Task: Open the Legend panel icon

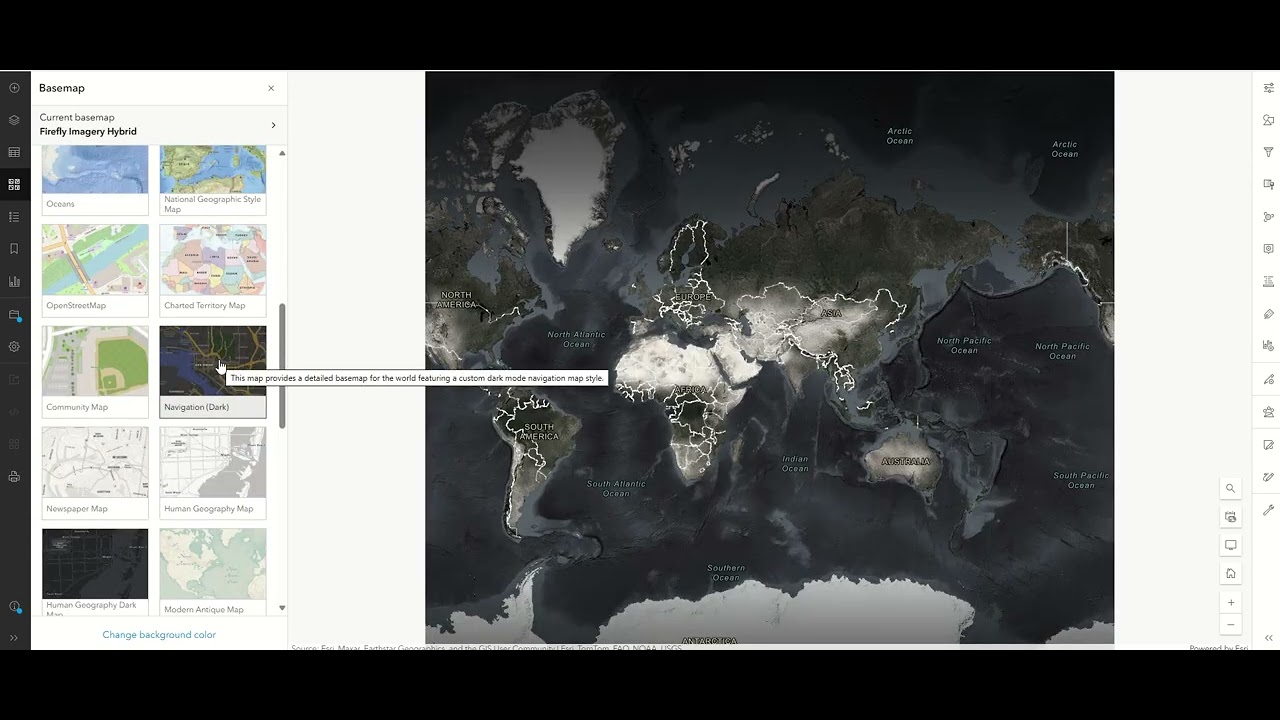Action: point(14,216)
